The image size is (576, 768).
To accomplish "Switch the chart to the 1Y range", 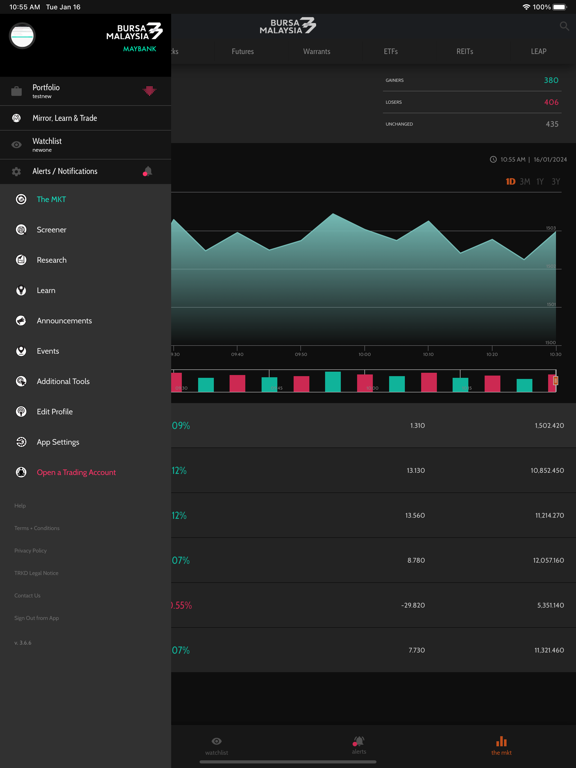I will point(540,182).
